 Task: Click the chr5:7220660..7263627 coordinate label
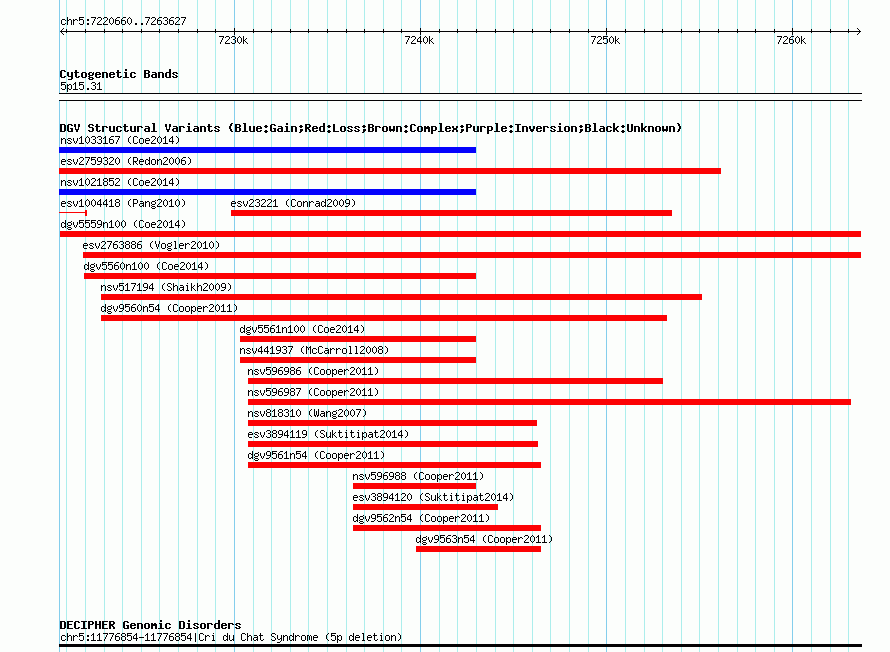(x=123, y=21)
